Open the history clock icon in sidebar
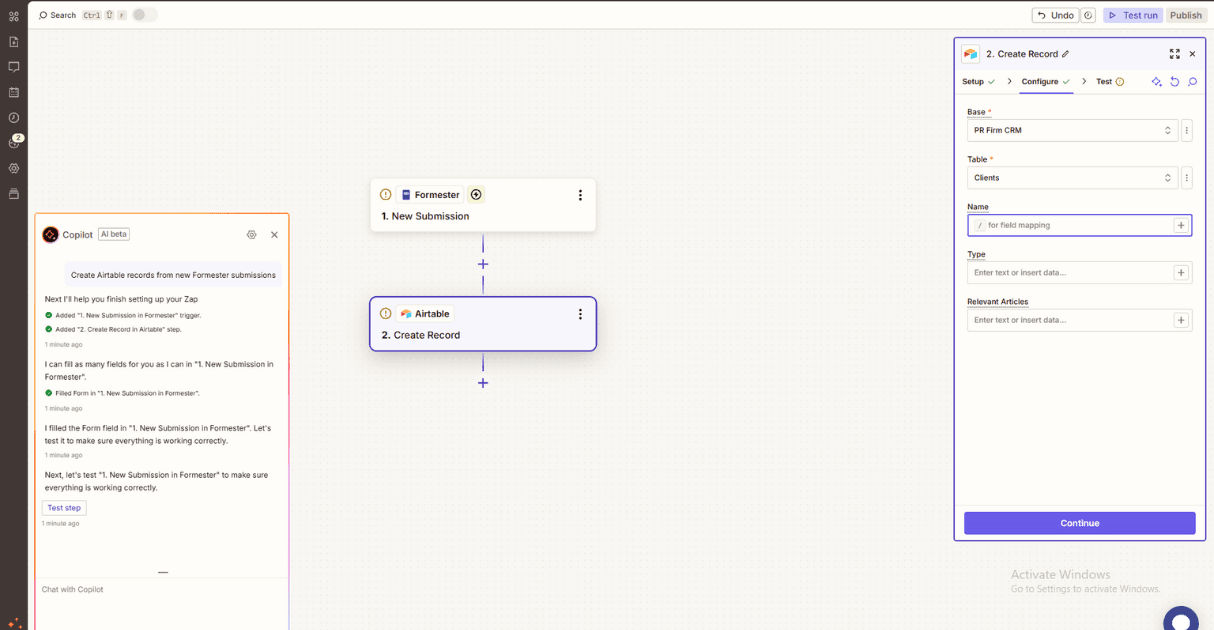The height and width of the screenshot is (630, 1214). point(14,118)
